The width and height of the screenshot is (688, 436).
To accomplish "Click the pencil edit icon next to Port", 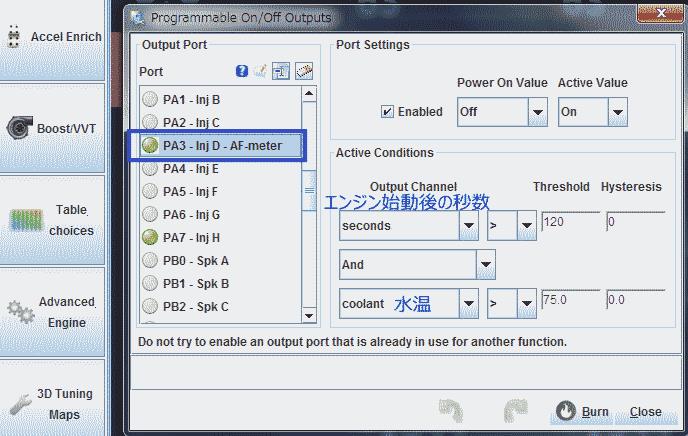I will point(261,71).
